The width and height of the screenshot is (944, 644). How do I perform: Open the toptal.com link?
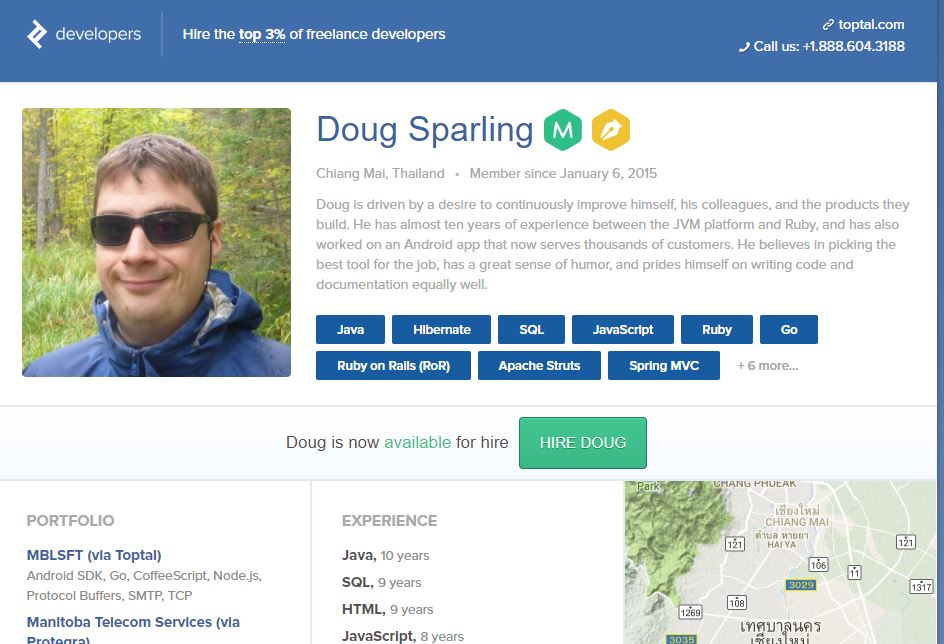[871, 25]
